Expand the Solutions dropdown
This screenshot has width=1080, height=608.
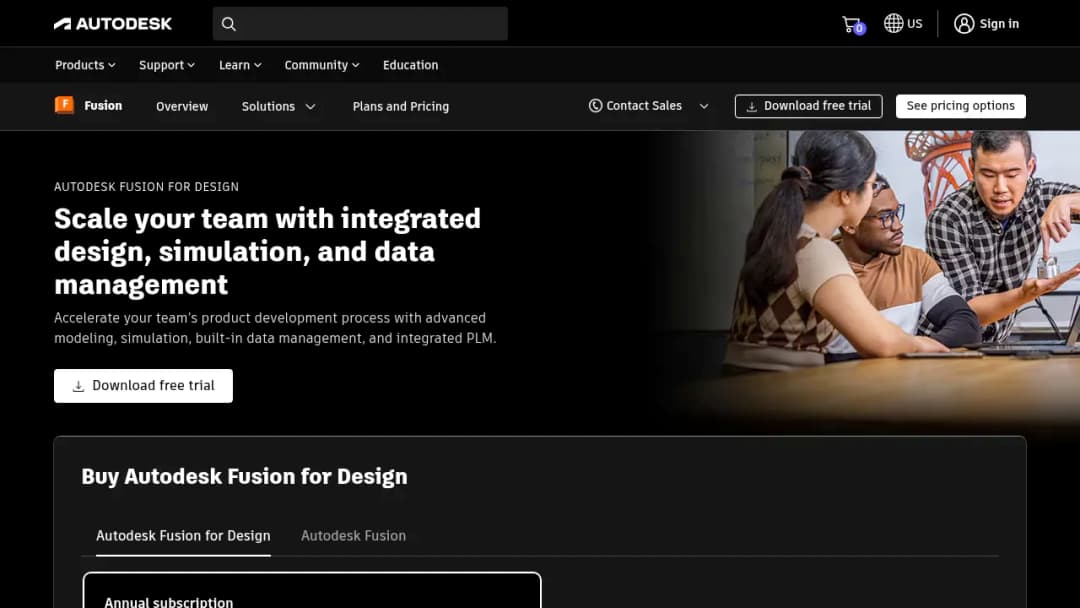[x=278, y=106]
